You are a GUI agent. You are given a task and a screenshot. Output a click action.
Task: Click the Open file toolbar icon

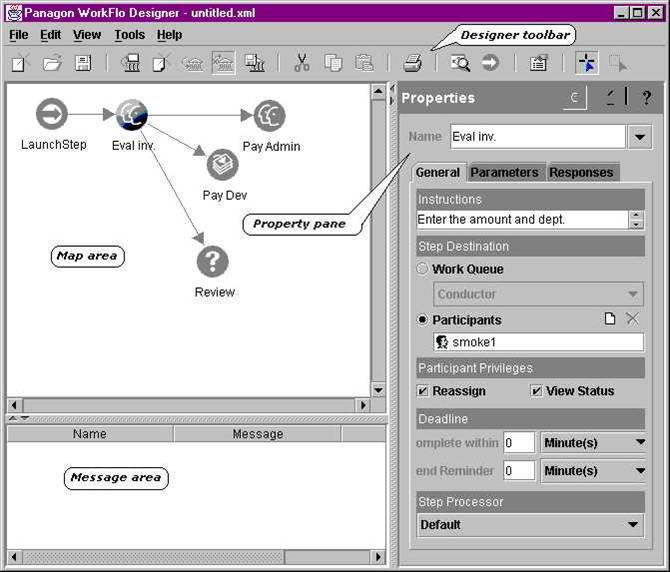coord(52,63)
